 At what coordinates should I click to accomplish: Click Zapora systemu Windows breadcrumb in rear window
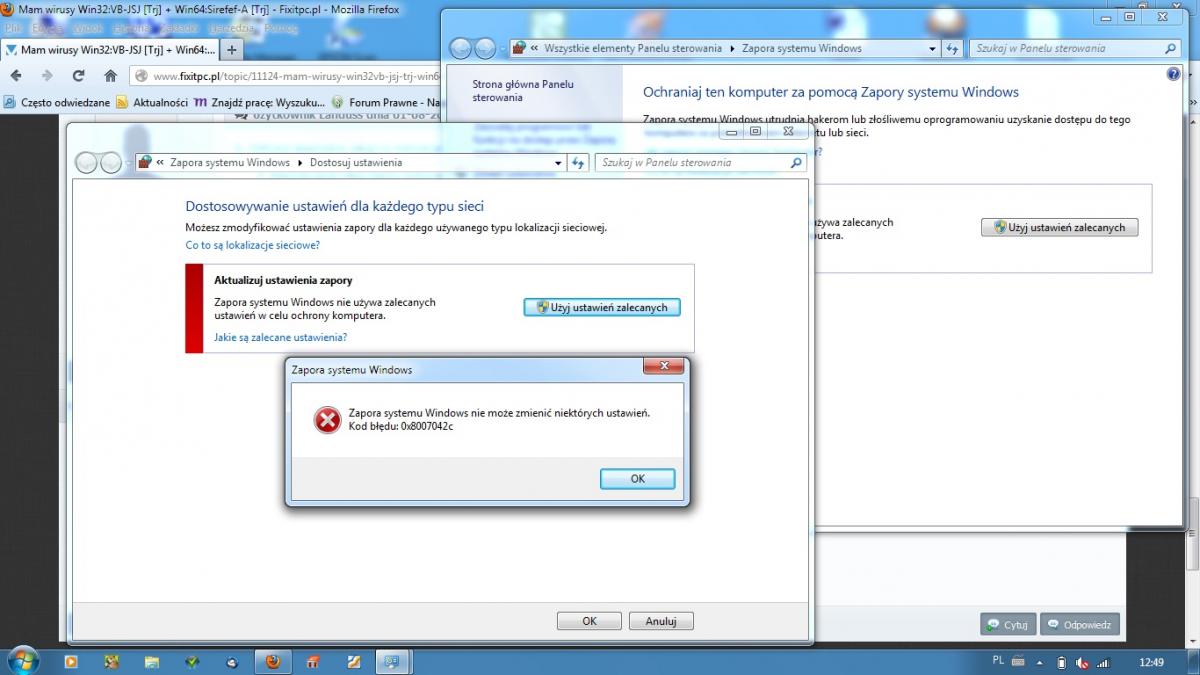pos(801,48)
